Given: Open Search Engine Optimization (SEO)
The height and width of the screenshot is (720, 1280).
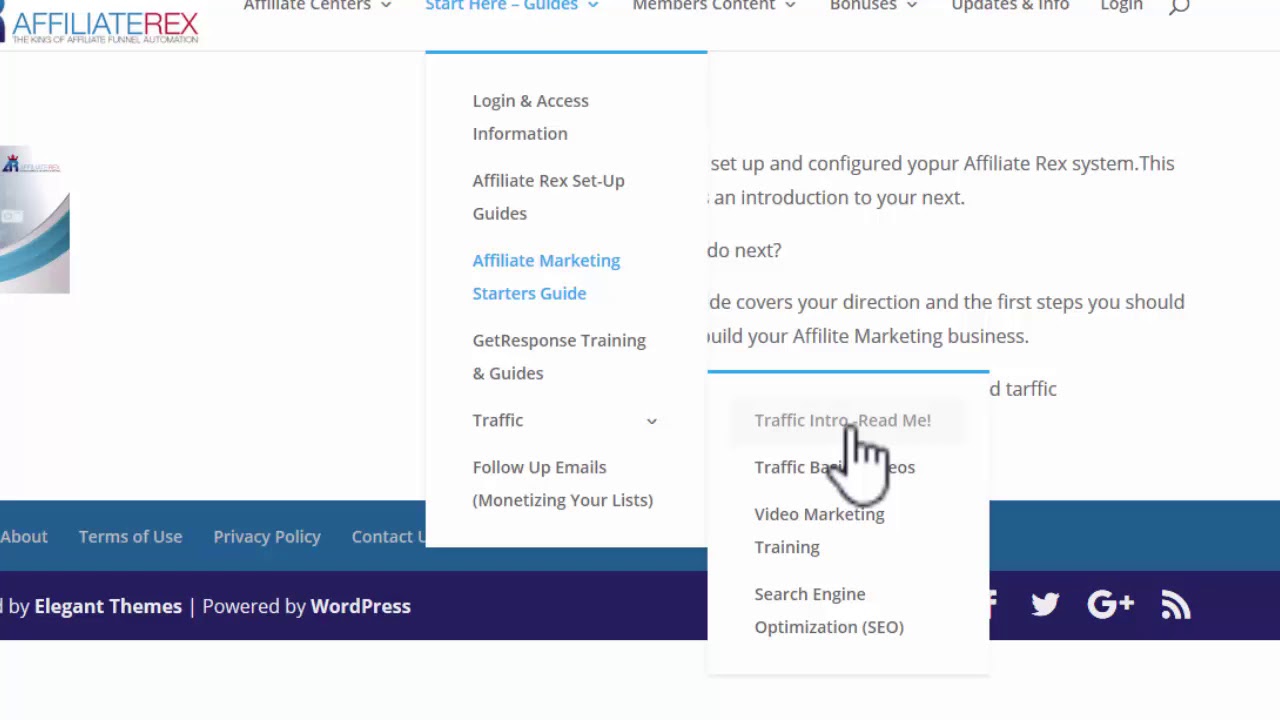Looking at the screenshot, I should [x=829, y=610].
